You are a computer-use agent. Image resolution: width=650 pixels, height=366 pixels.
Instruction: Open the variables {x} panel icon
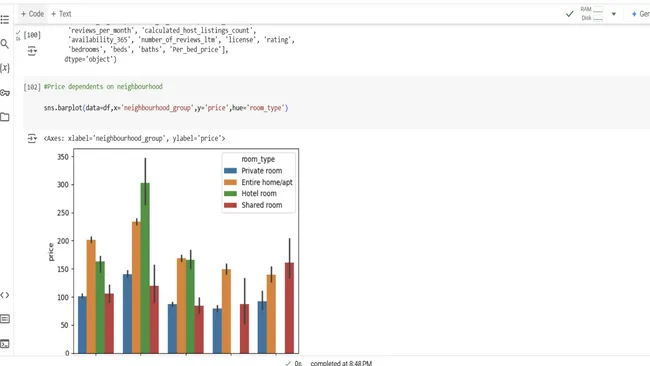(x=5, y=68)
